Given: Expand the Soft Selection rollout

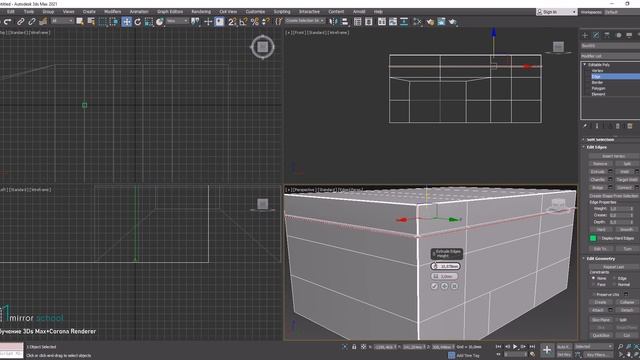Looking at the screenshot, I should (600, 140).
